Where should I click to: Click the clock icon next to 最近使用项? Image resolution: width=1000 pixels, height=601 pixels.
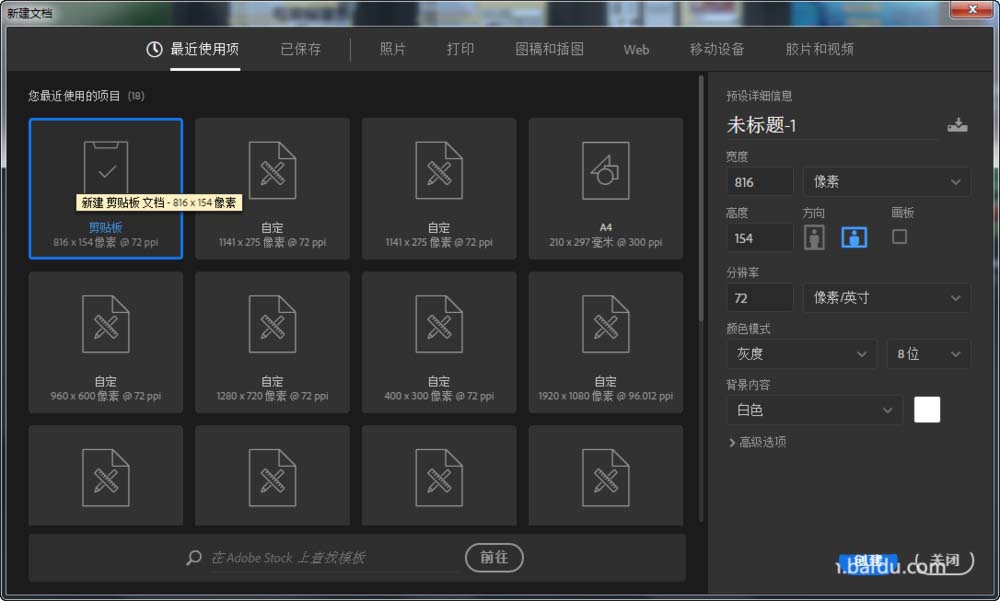click(154, 48)
